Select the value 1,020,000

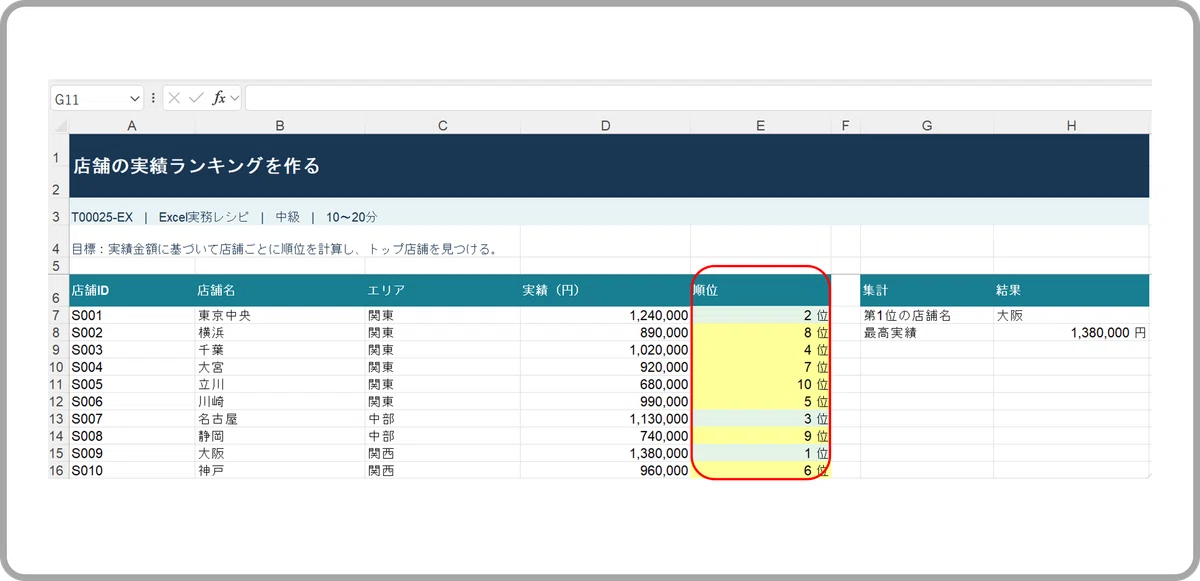click(x=605, y=350)
